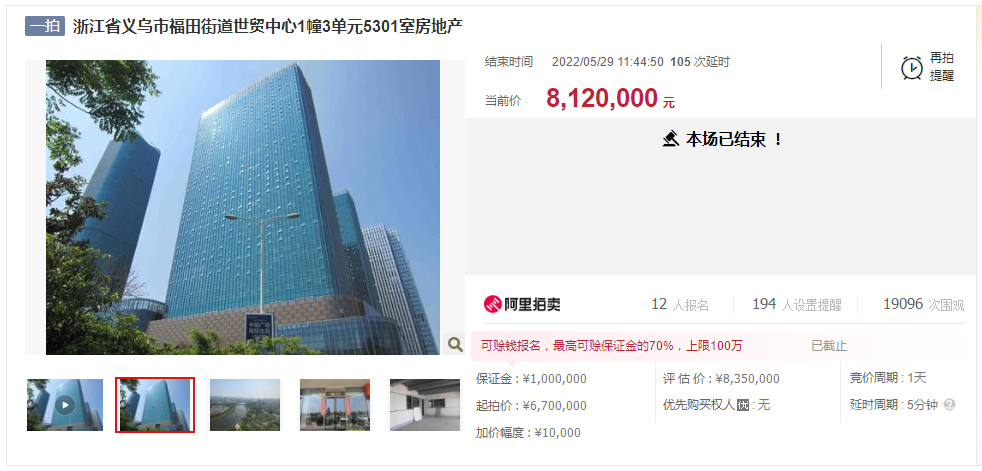Open the property title link

click(x=268, y=27)
